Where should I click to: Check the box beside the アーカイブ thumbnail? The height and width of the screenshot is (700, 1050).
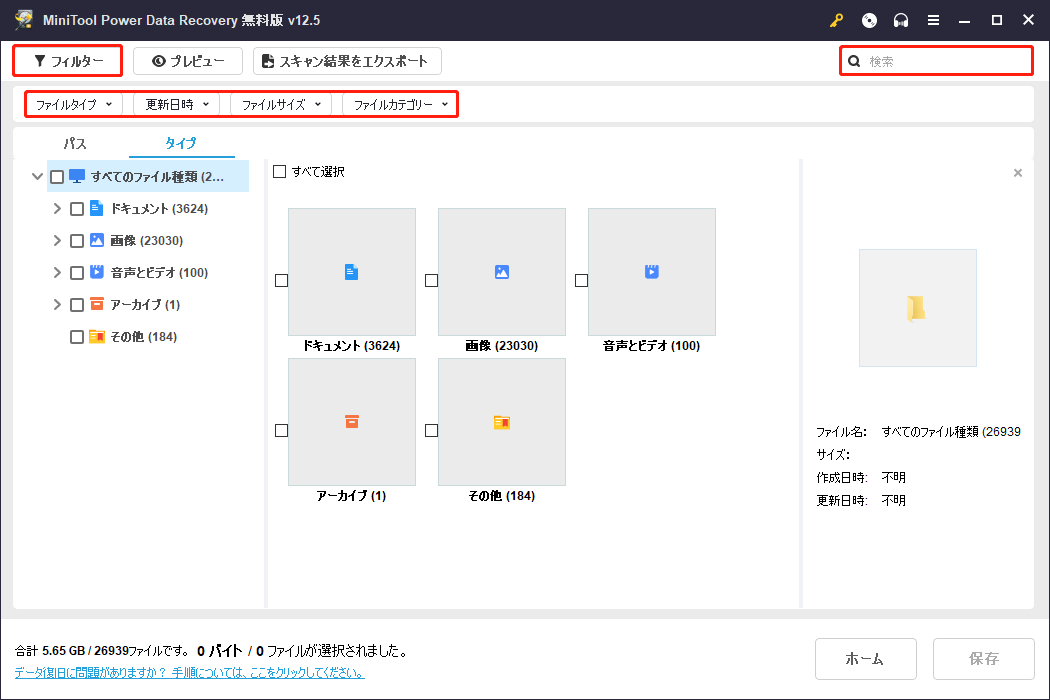click(281, 431)
